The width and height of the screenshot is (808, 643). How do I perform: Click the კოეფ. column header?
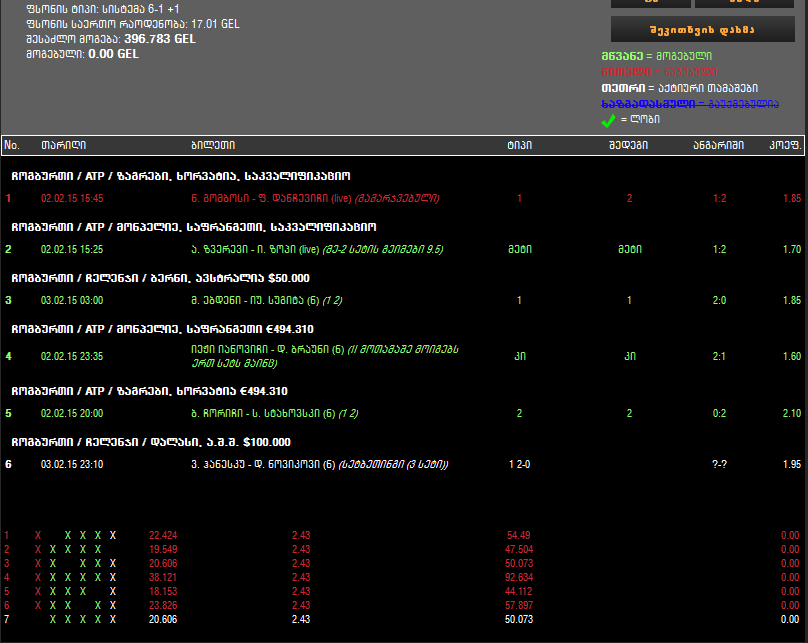(785, 145)
